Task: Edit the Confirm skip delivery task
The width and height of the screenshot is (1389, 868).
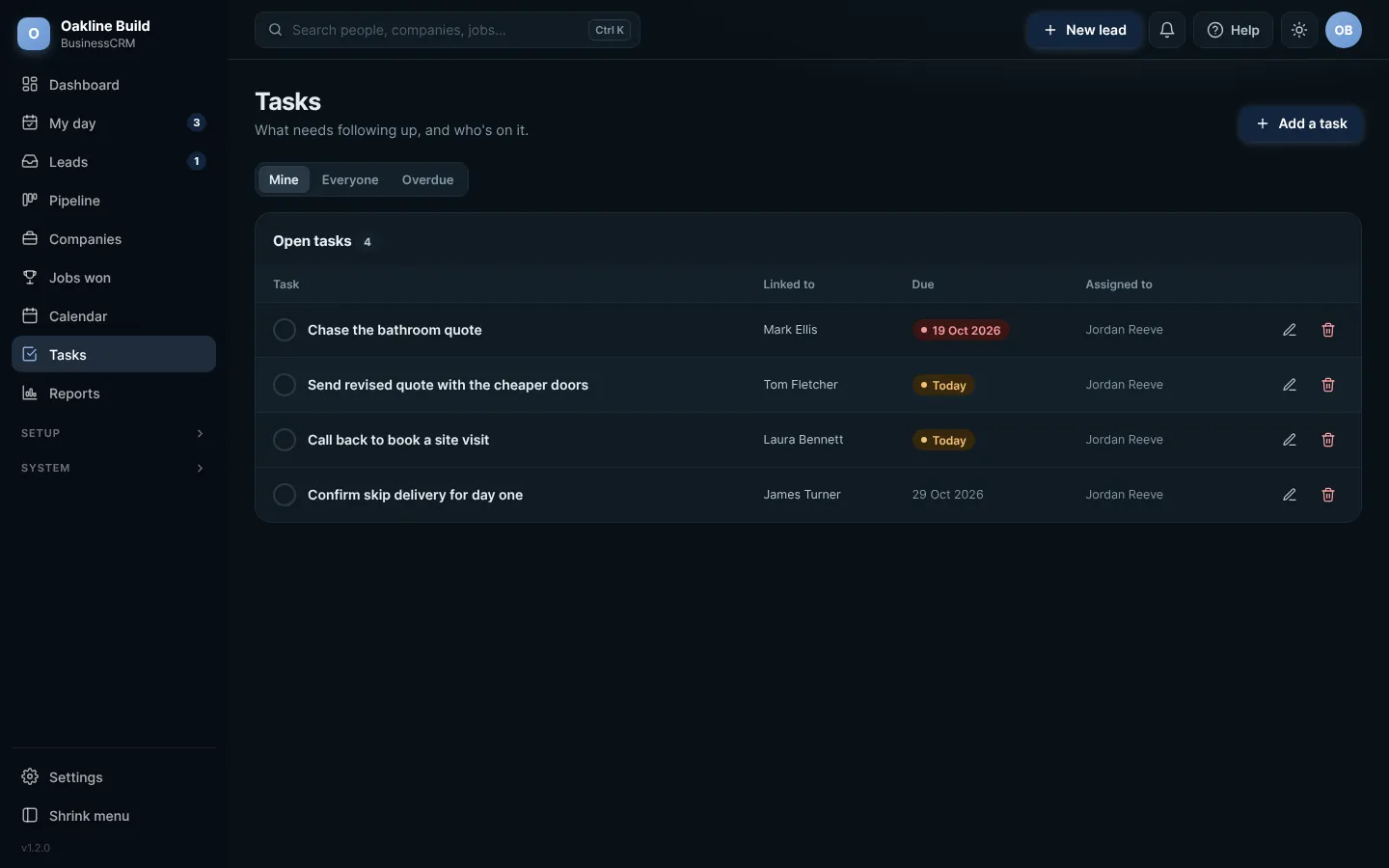Action: pyautogui.click(x=1290, y=495)
